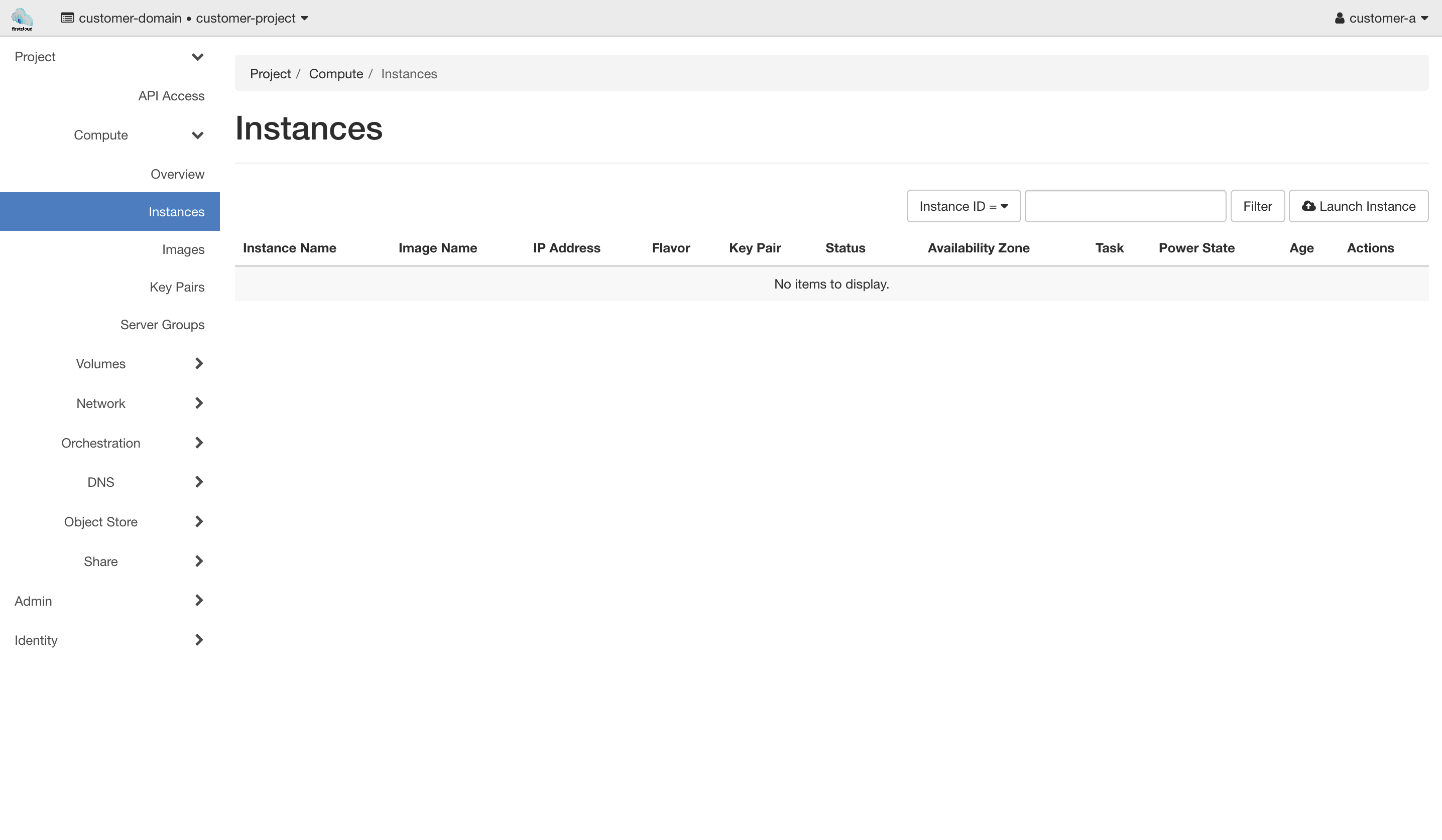Click the Flavor column header
Screen dimensions: 1442x840
[671, 248]
